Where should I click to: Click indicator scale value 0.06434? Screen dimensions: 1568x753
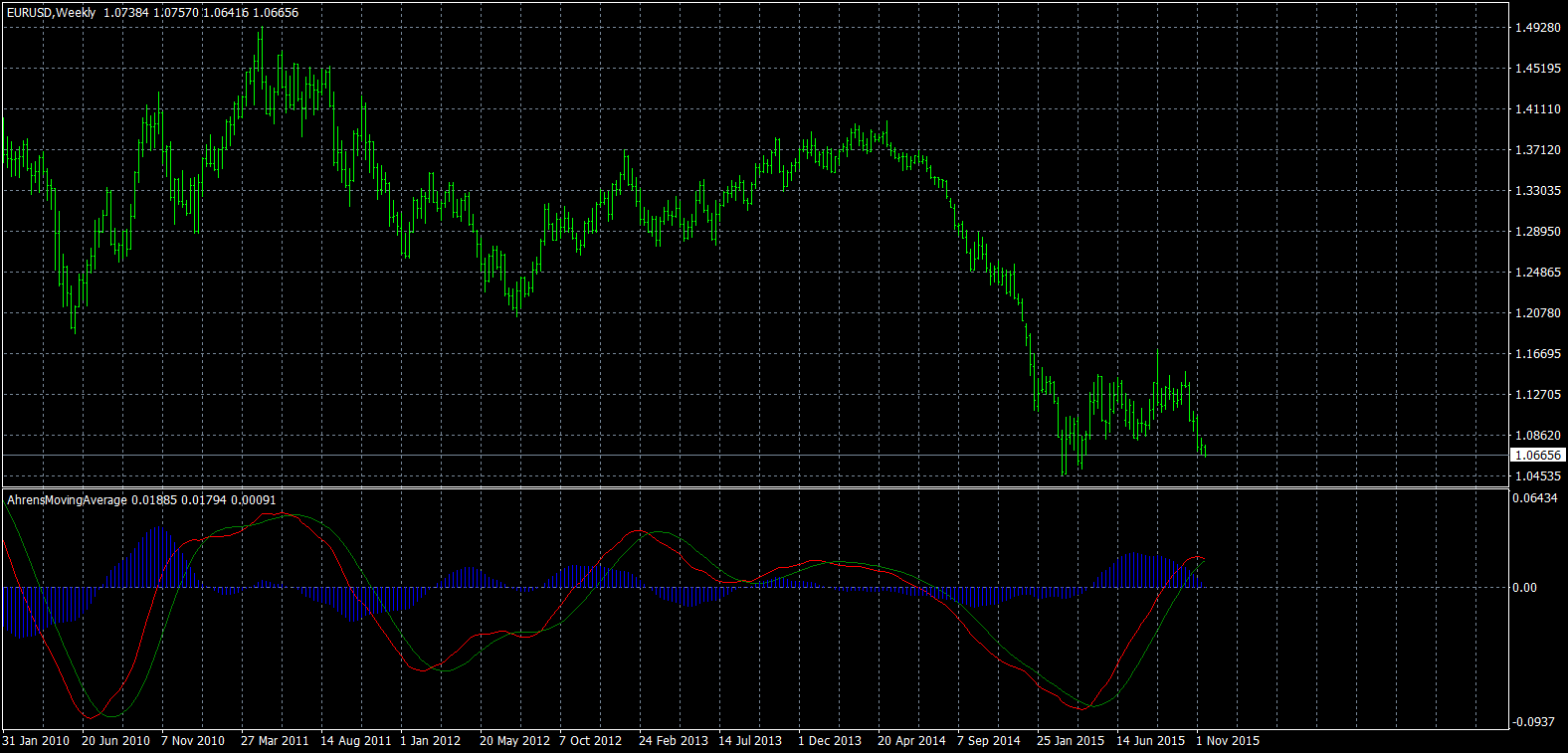(1535, 498)
